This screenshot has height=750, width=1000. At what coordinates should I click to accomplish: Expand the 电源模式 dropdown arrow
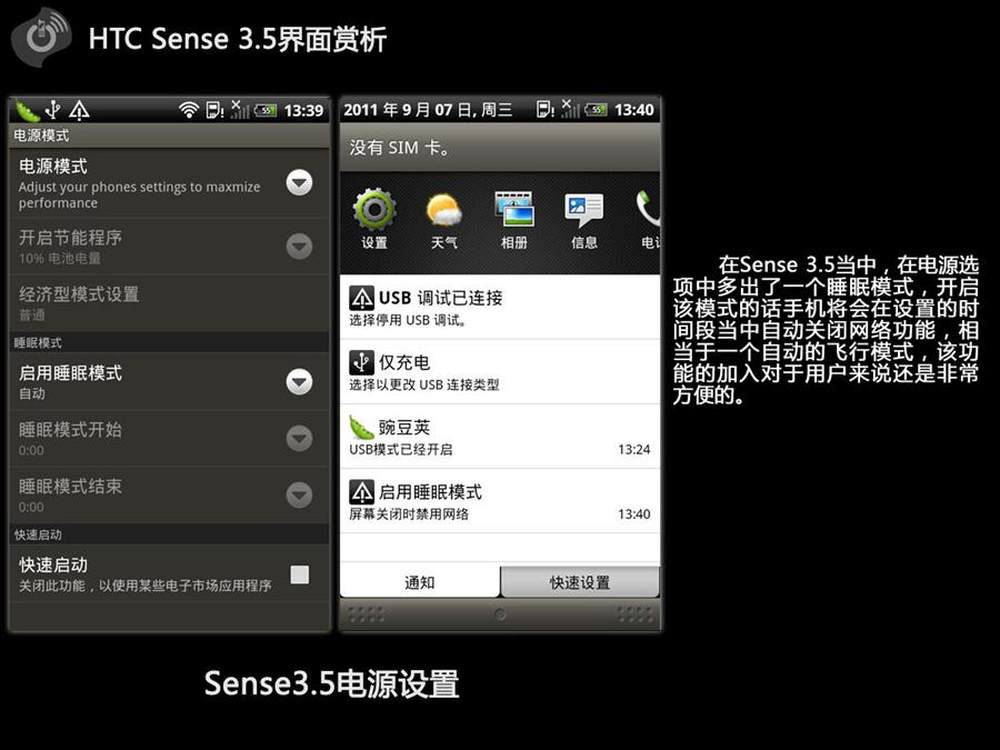[x=299, y=182]
